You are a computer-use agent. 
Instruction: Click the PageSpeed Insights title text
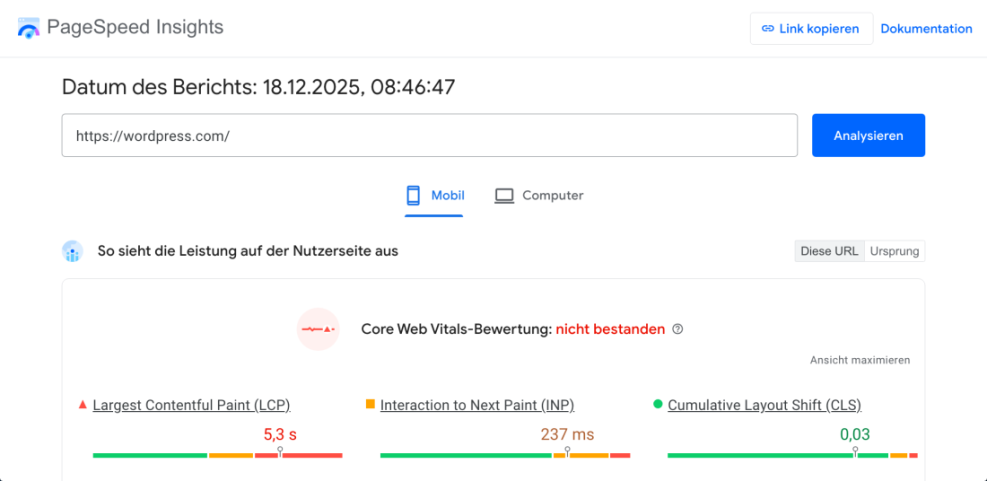click(x=135, y=28)
